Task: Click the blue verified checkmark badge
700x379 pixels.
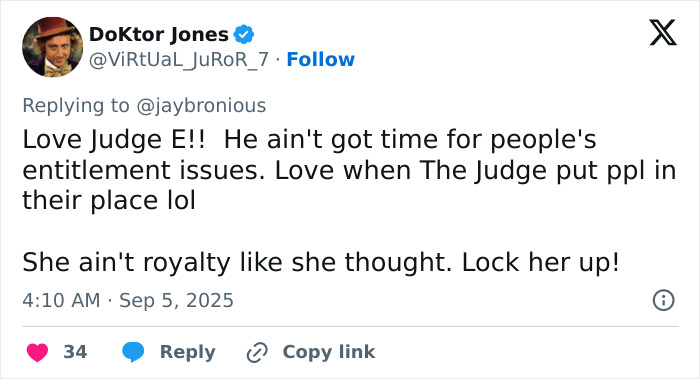Action: click(x=244, y=34)
